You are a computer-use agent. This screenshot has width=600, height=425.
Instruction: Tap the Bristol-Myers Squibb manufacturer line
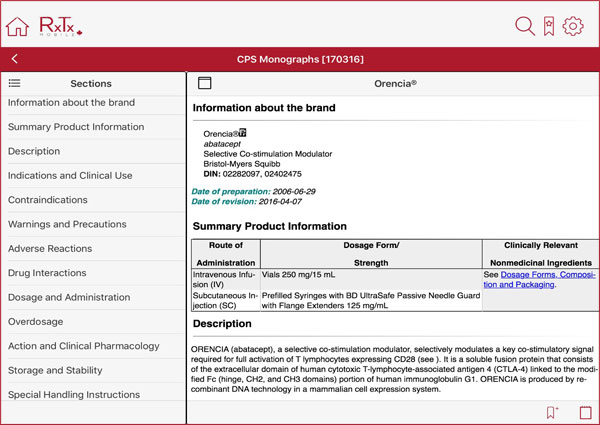[241, 164]
